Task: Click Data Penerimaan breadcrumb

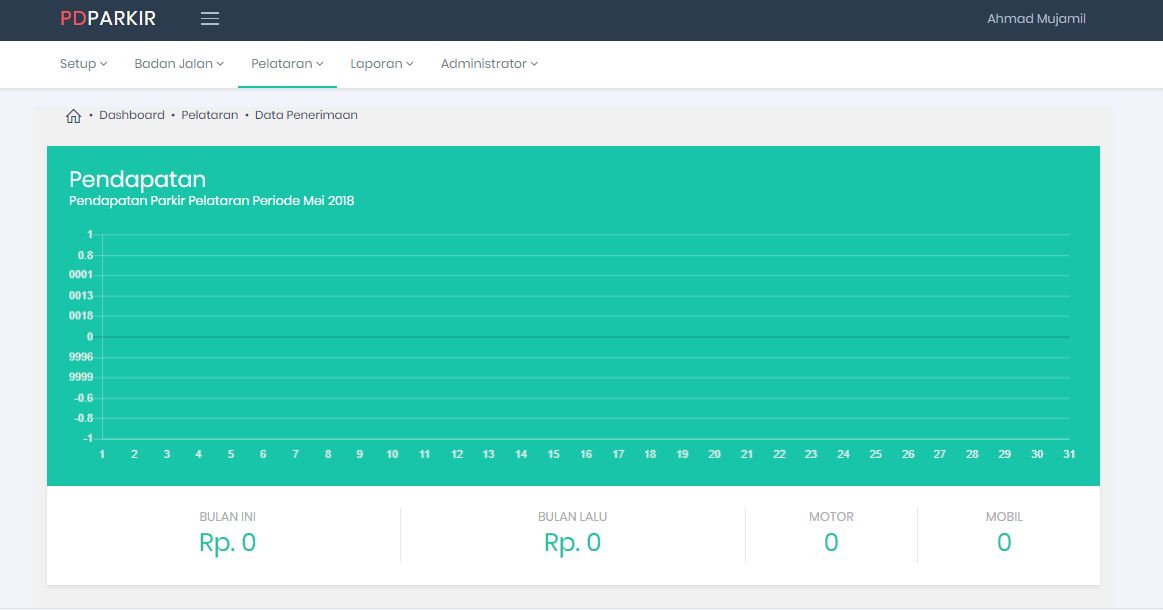Action: (306, 116)
